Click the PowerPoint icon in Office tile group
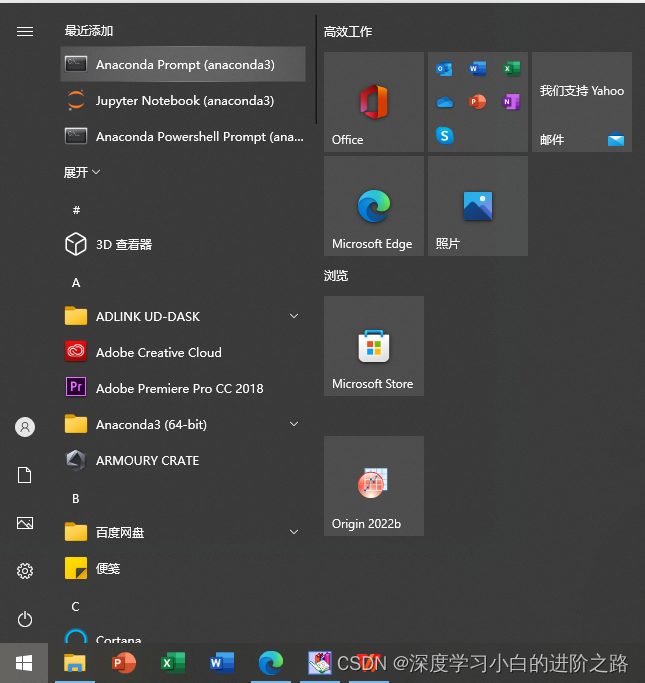Image resolution: width=645 pixels, height=683 pixels. [x=478, y=102]
